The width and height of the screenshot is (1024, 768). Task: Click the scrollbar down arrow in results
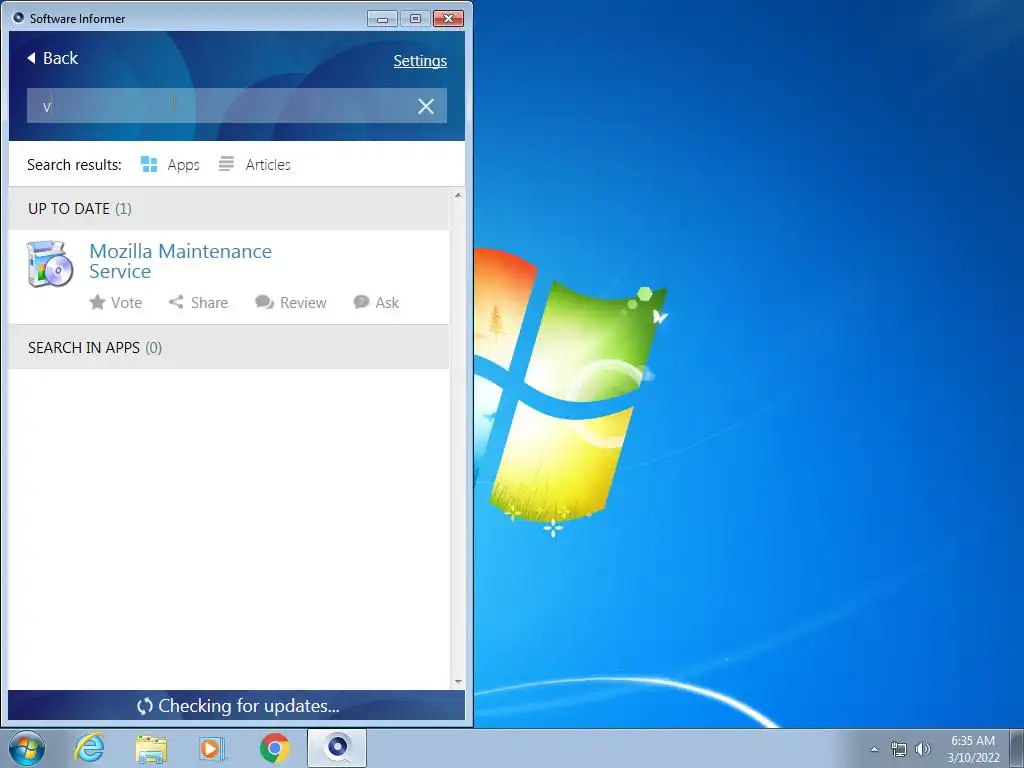pyautogui.click(x=458, y=682)
